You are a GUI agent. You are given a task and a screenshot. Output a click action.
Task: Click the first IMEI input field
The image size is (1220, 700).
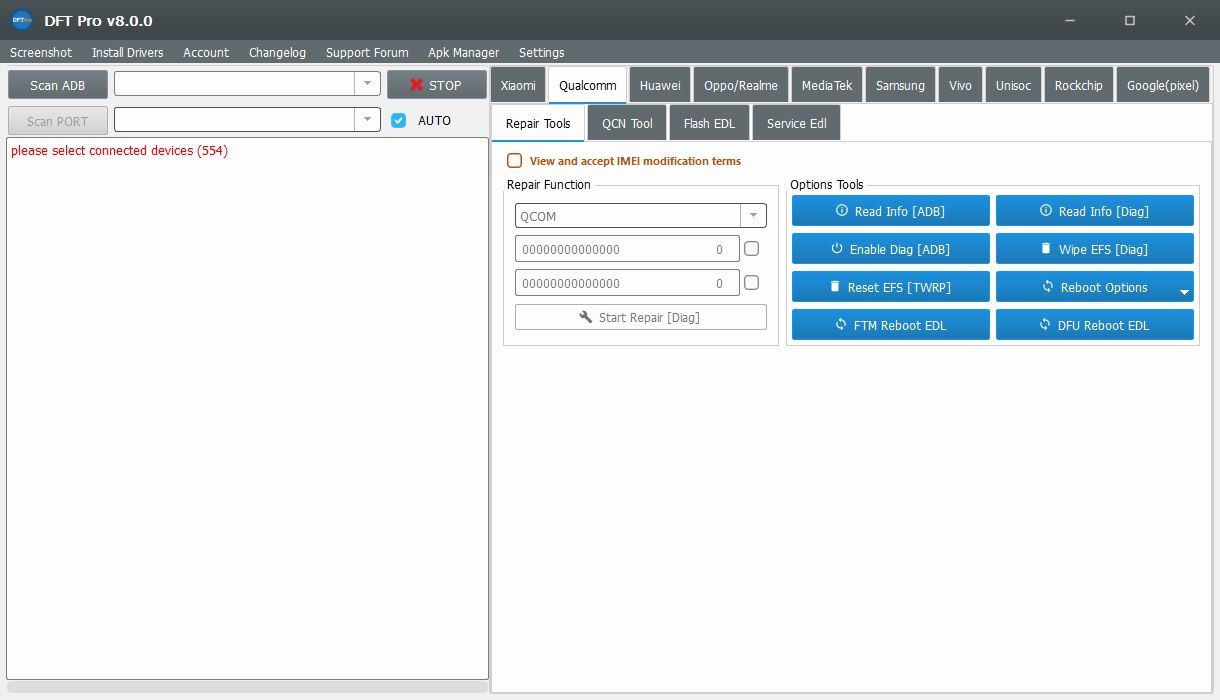coord(627,249)
